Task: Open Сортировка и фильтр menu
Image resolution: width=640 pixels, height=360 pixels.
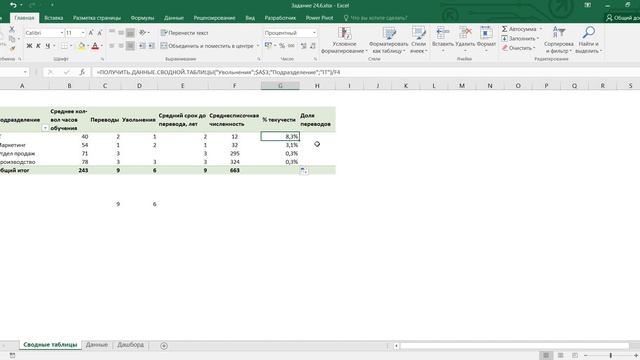Action: point(559,40)
